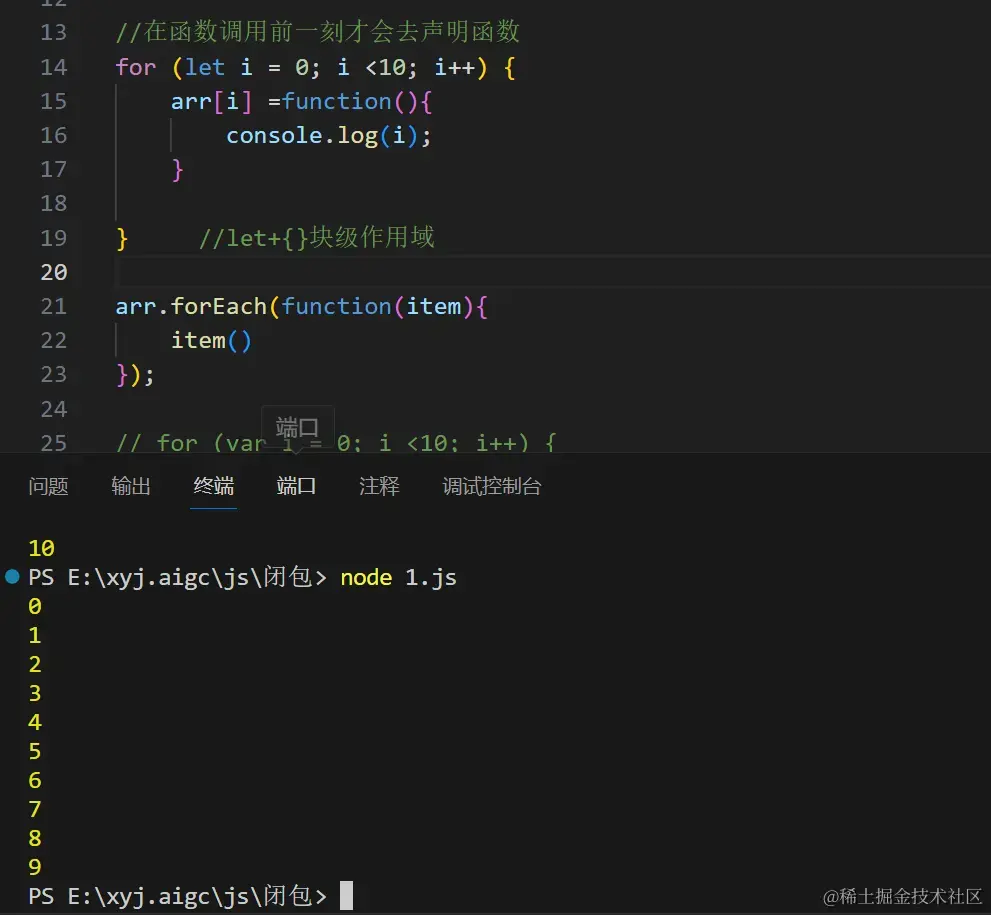
Task: Click the 'arr.forEach(function(item){' line
Action: tap(301, 306)
